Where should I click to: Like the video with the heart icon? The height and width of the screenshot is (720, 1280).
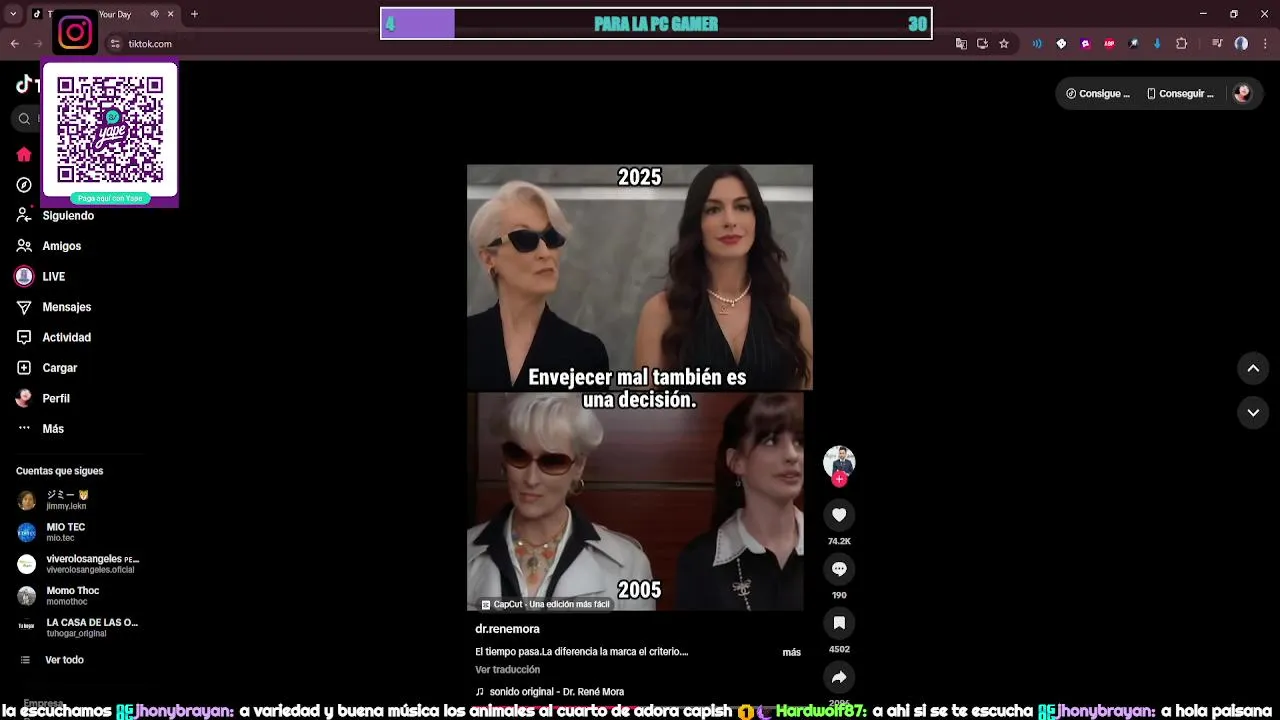pos(839,515)
